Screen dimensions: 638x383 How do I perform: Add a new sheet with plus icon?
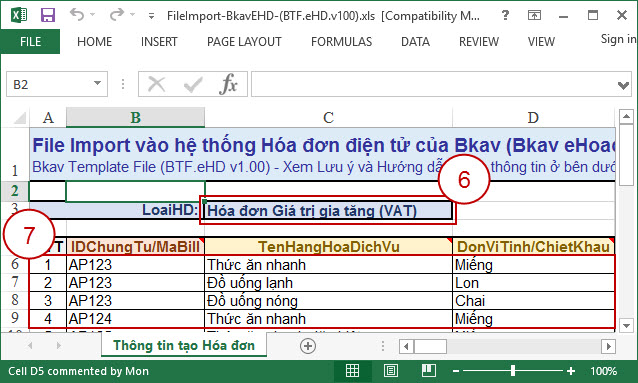tap(308, 346)
